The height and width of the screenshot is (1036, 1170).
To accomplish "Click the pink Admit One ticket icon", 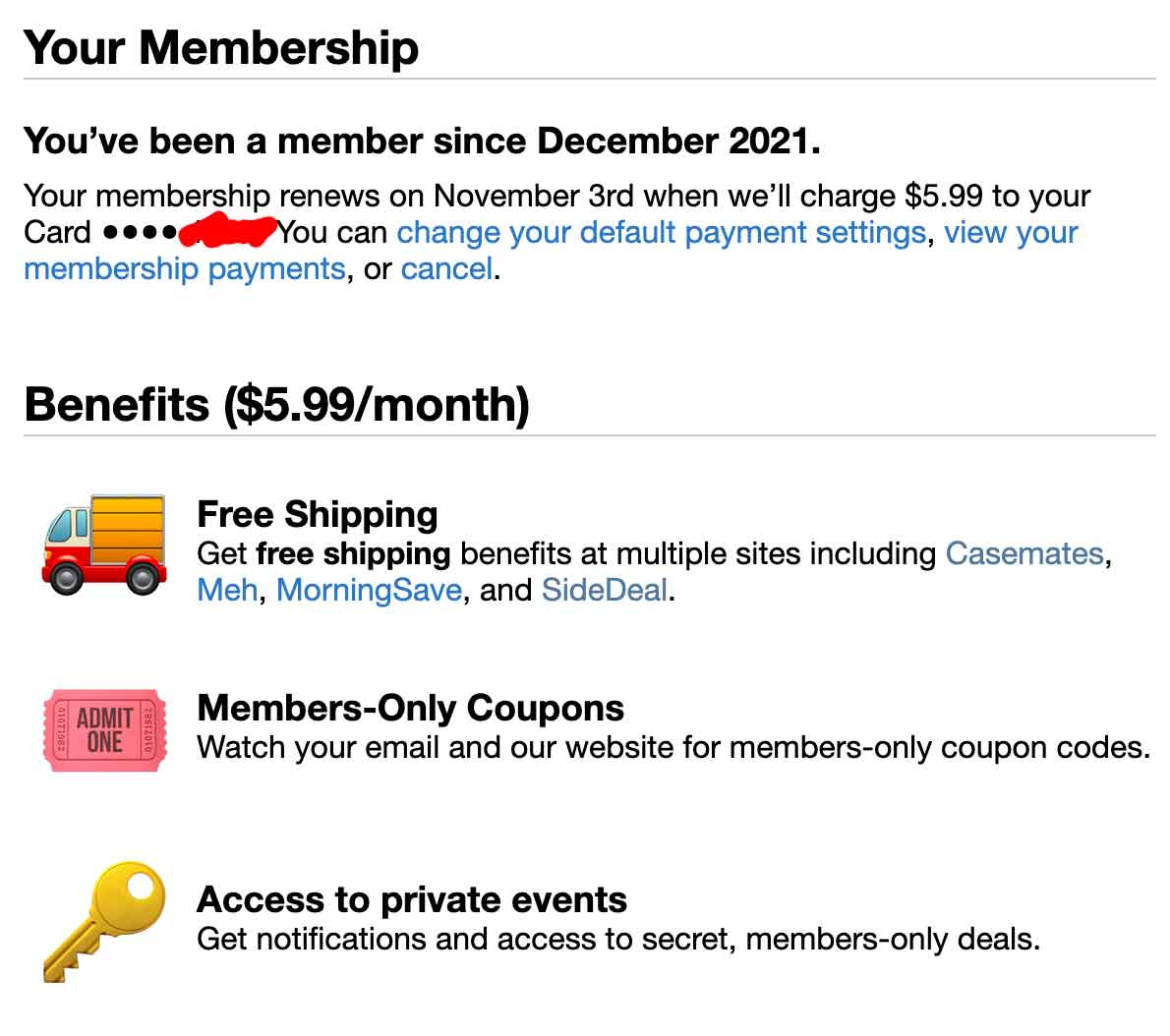I will 102,729.
